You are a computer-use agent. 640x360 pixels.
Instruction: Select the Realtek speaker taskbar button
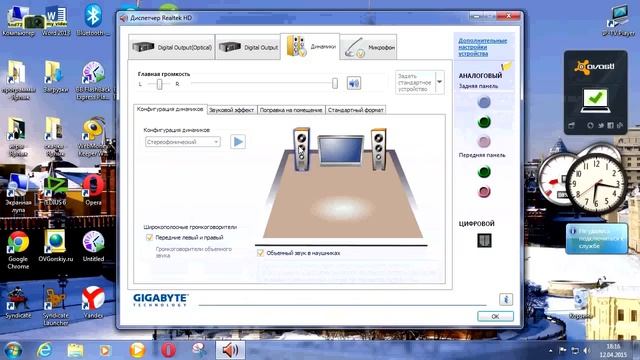230,350
